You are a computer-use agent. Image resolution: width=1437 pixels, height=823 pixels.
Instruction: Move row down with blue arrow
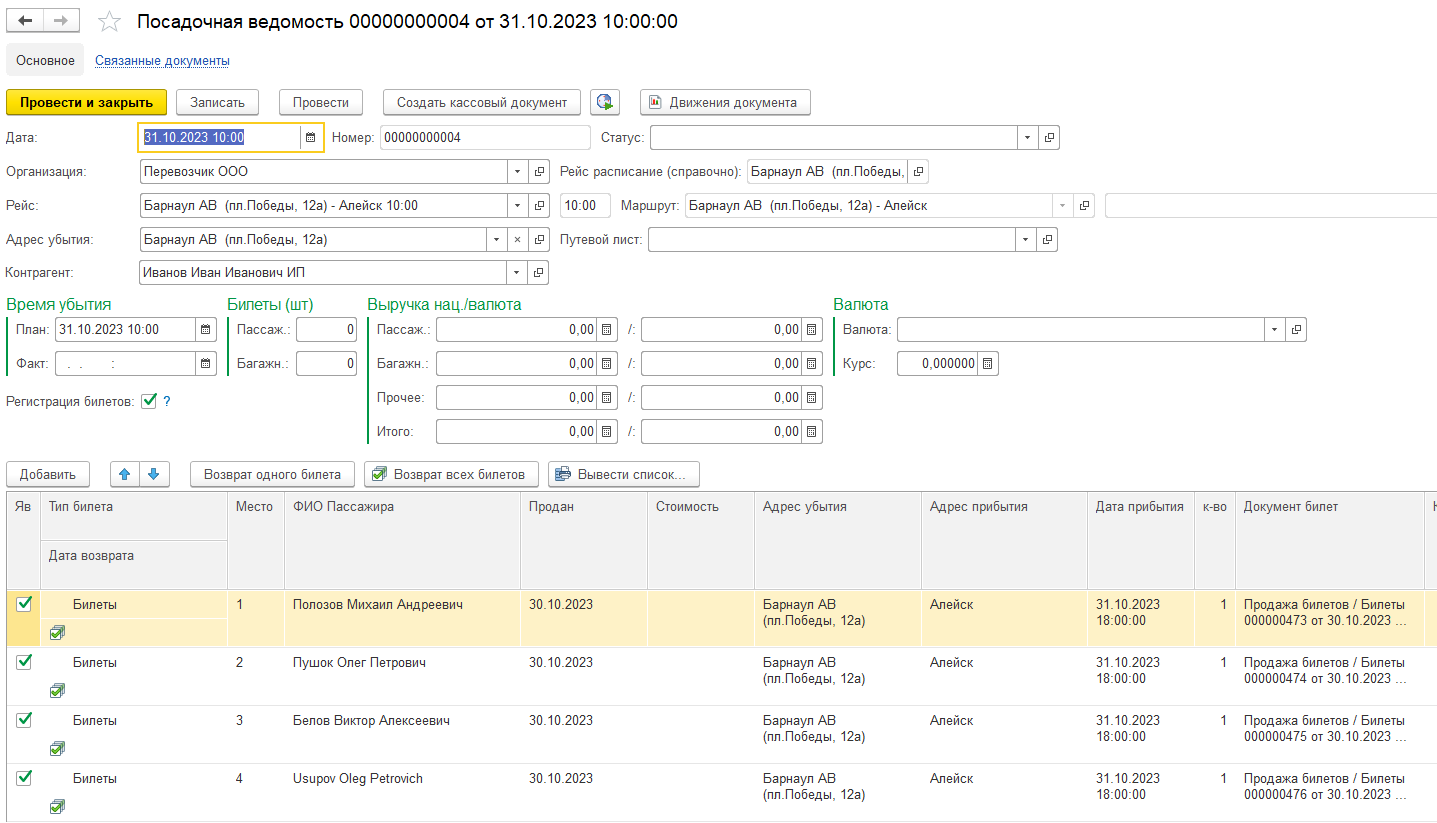[x=155, y=474]
